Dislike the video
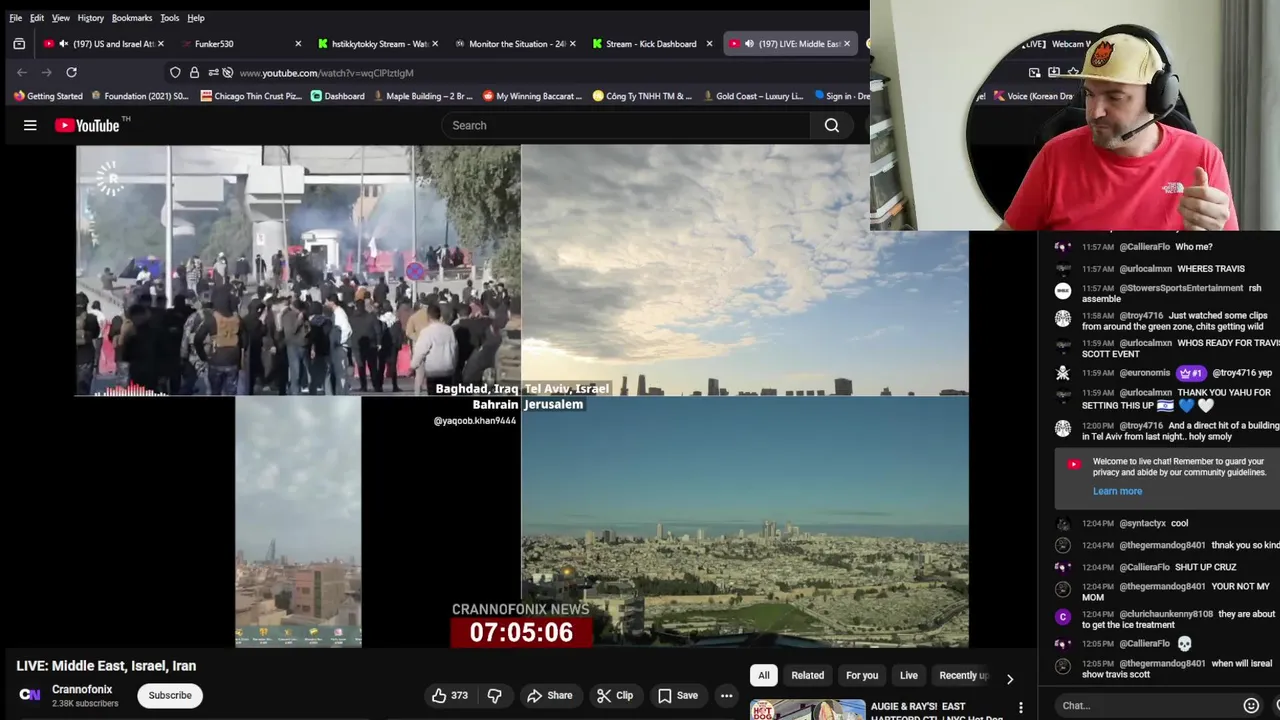The height and width of the screenshot is (720, 1280). [494, 695]
